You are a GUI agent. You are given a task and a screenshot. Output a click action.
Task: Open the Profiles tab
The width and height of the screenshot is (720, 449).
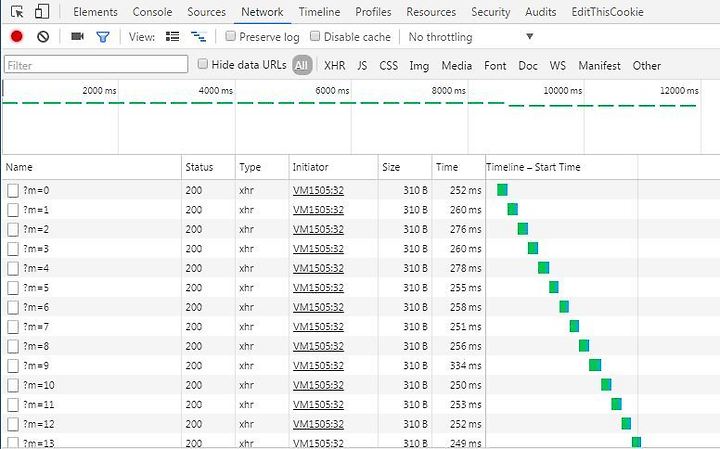coord(373,12)
